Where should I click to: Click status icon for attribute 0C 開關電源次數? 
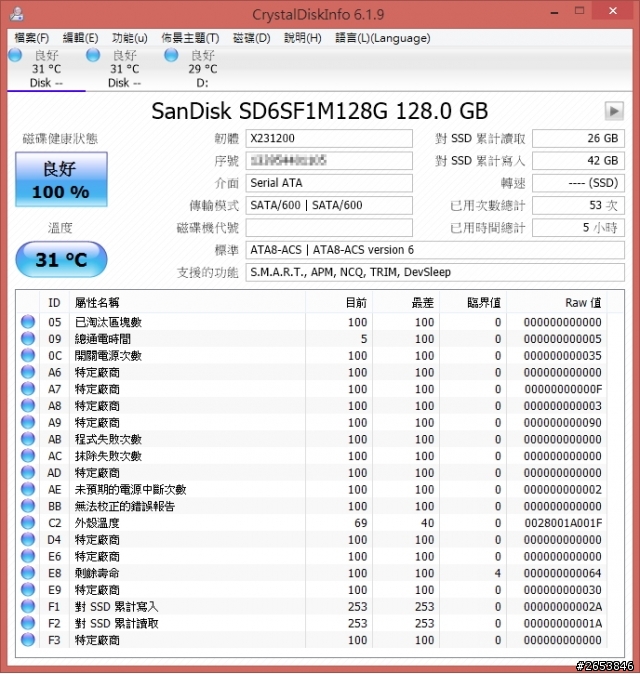(28, 355)
